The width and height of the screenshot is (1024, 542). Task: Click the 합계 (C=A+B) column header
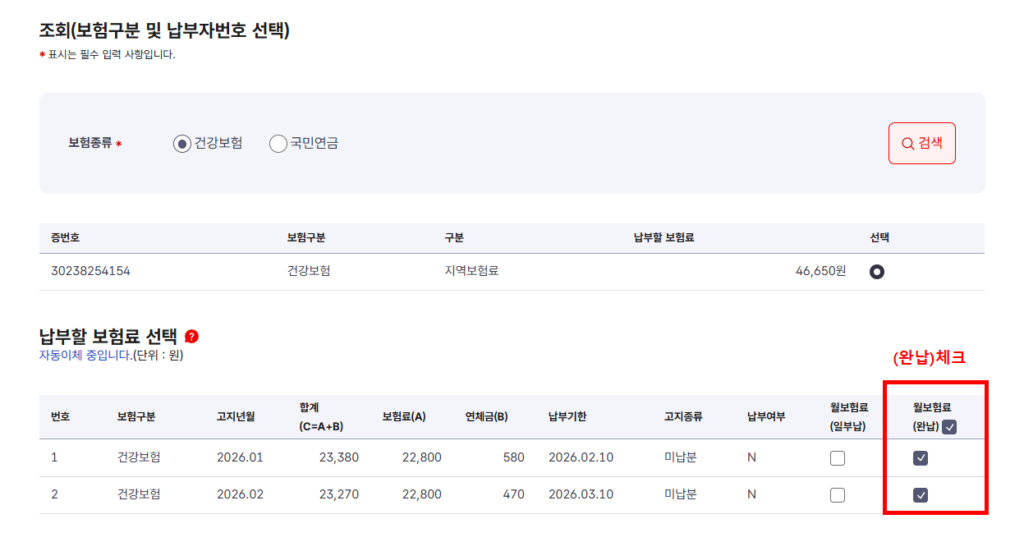tap(321, 417)
